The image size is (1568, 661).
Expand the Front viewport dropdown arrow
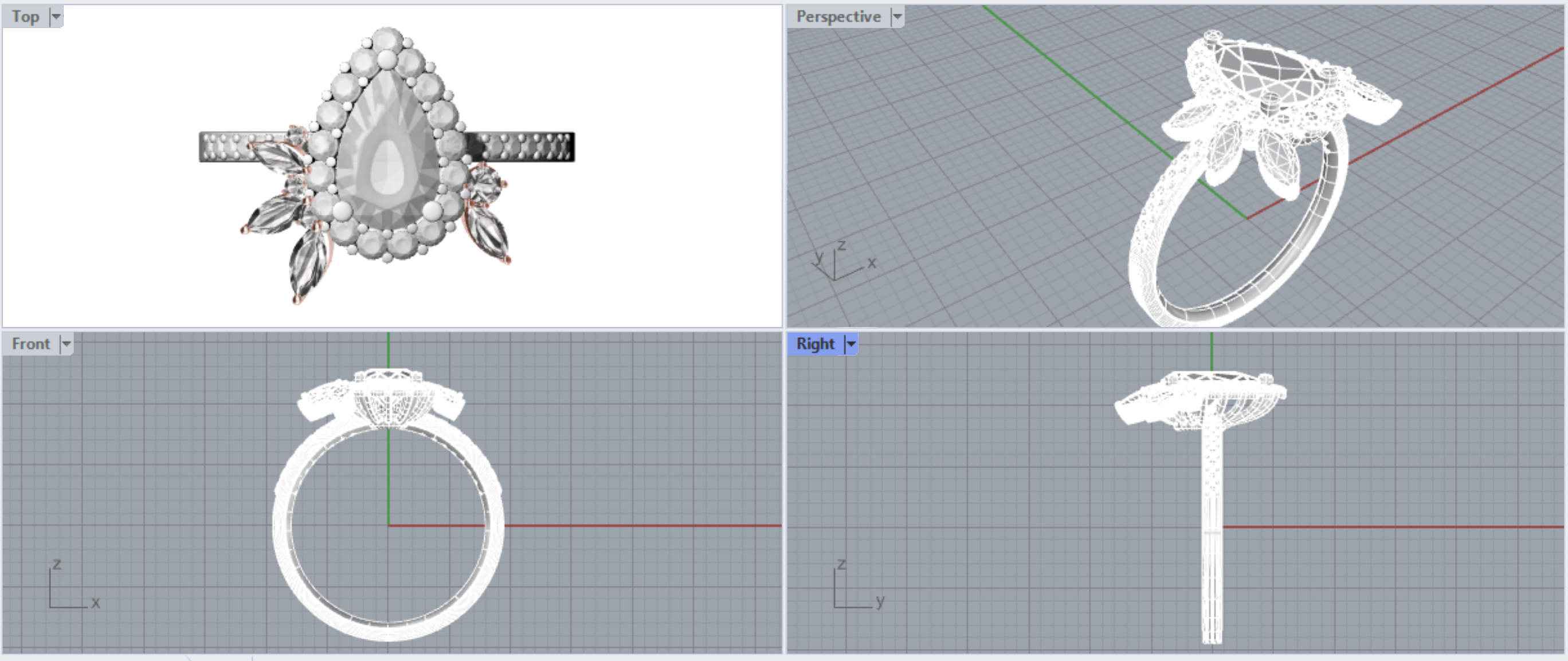[66, 344]
